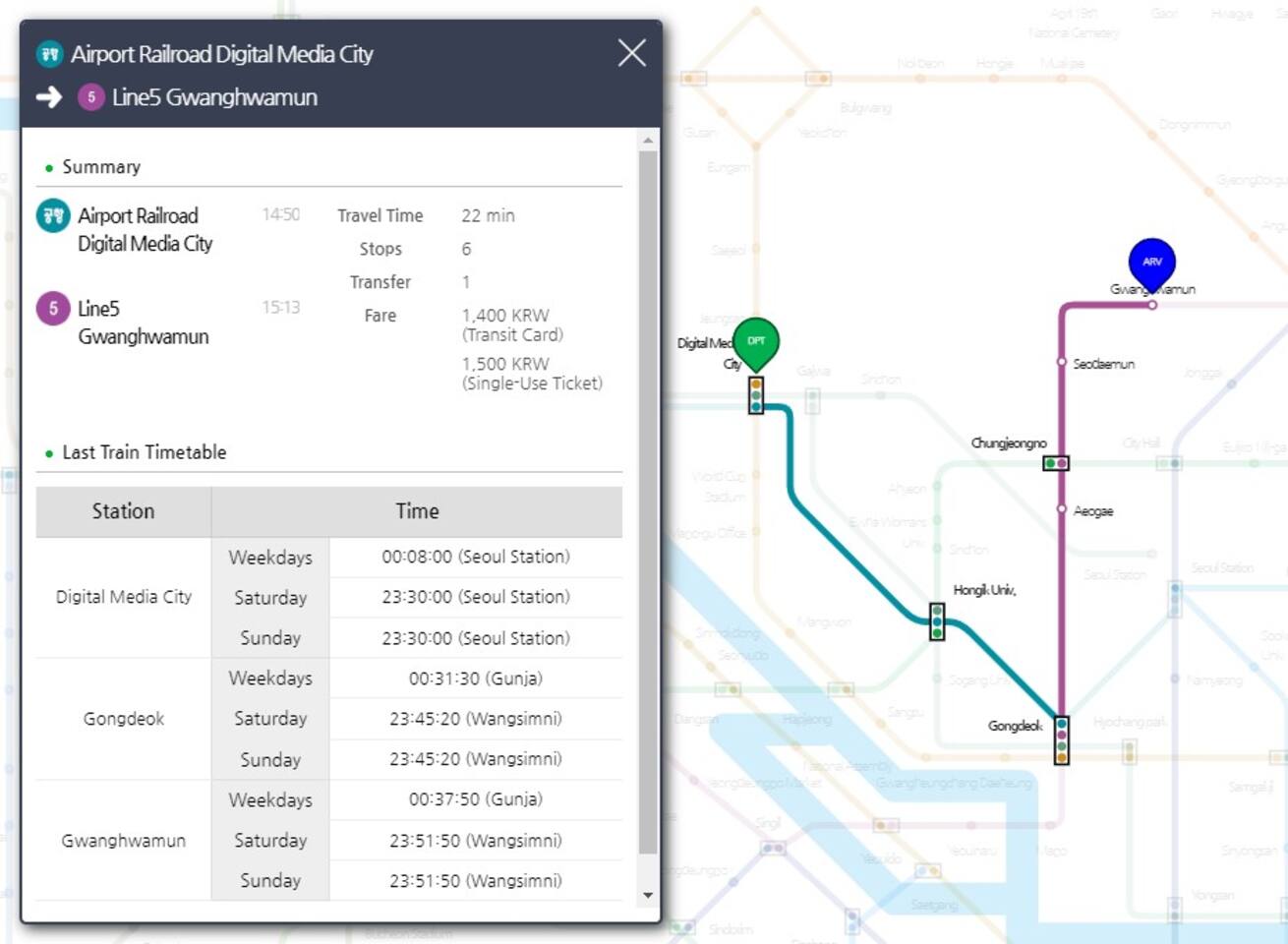Click the blue ARV arrival pin
1288x944 pixels.
[1151, 262]
